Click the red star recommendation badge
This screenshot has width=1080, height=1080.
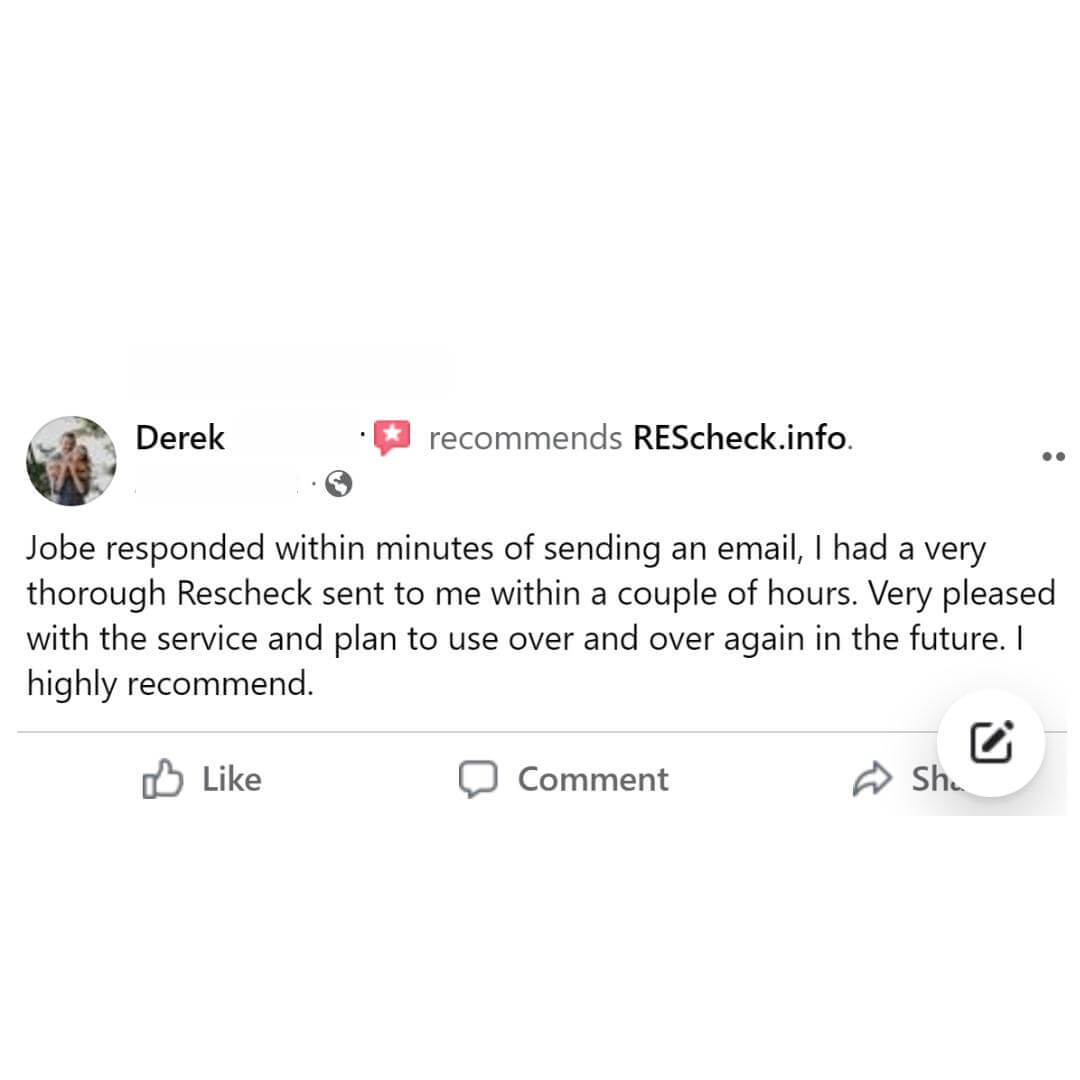tap(393, 437)
